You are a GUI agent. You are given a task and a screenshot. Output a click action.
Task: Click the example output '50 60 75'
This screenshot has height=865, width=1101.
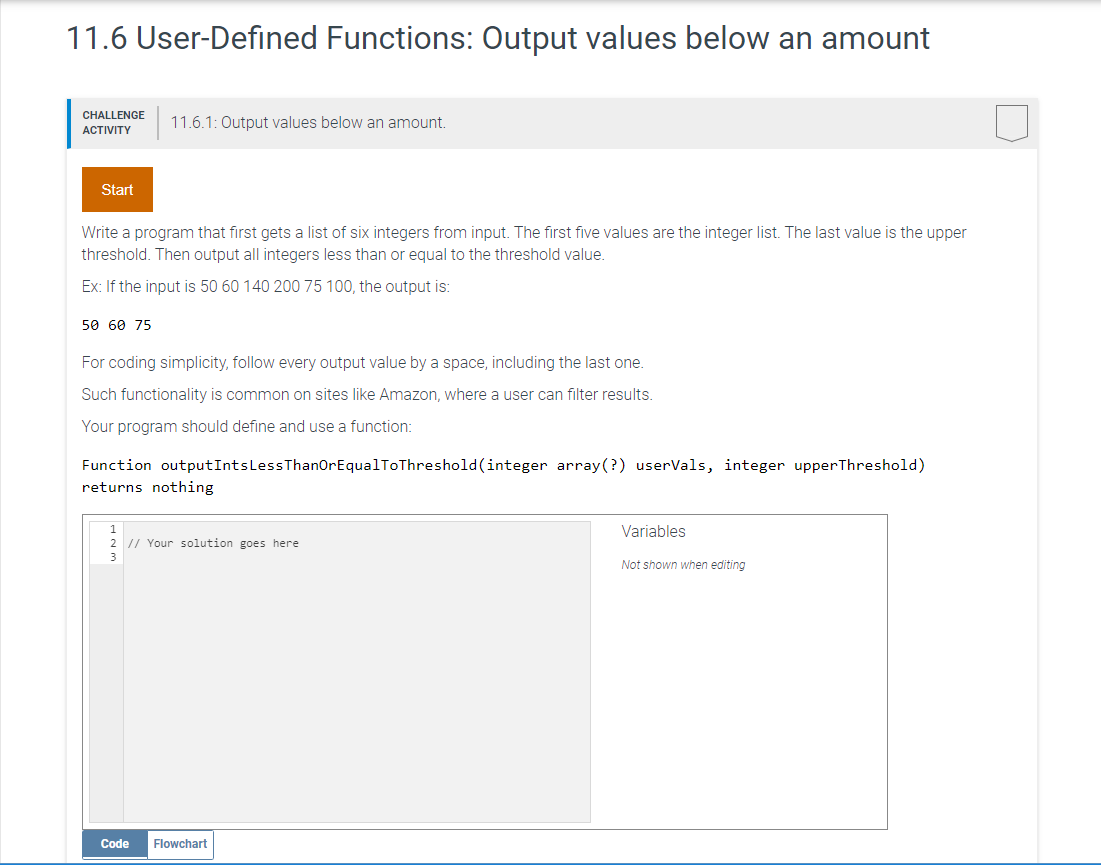coord(116,324)
